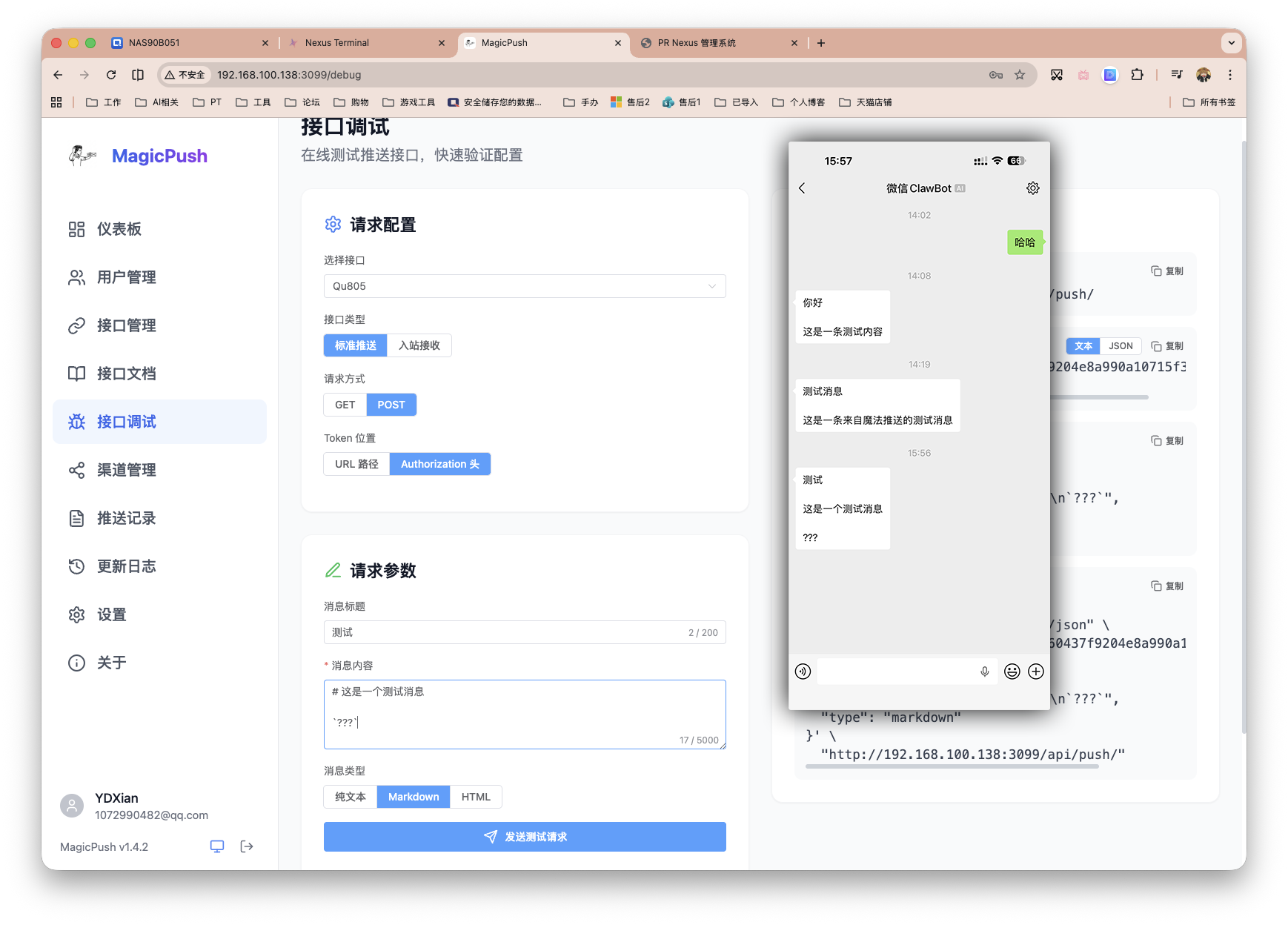Viewport: 1288px width, 925px height.
Task: Open 渠道管理 in the sidebar
Action: [127, 470]
